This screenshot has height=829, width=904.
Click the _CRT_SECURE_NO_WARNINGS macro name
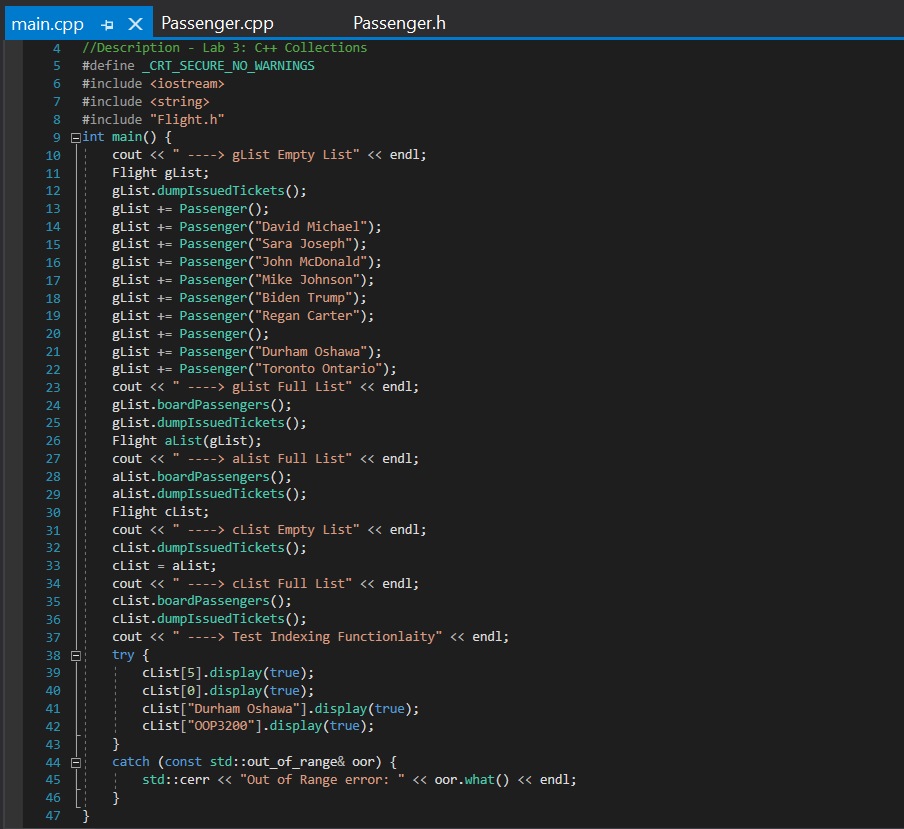pyautogui.click(x=228, y=66)
